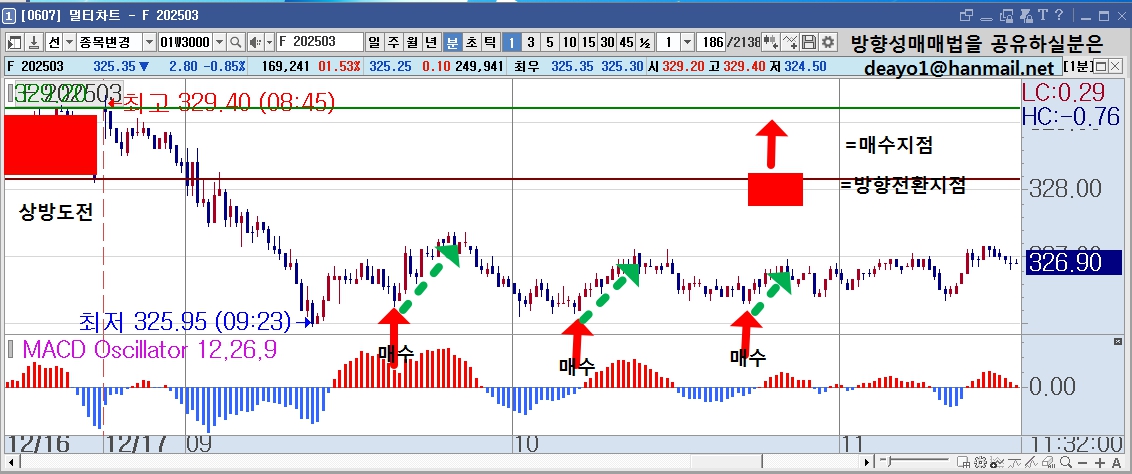
Task: Click the save chart floppy icon
Action: click(x=809, y=42)
